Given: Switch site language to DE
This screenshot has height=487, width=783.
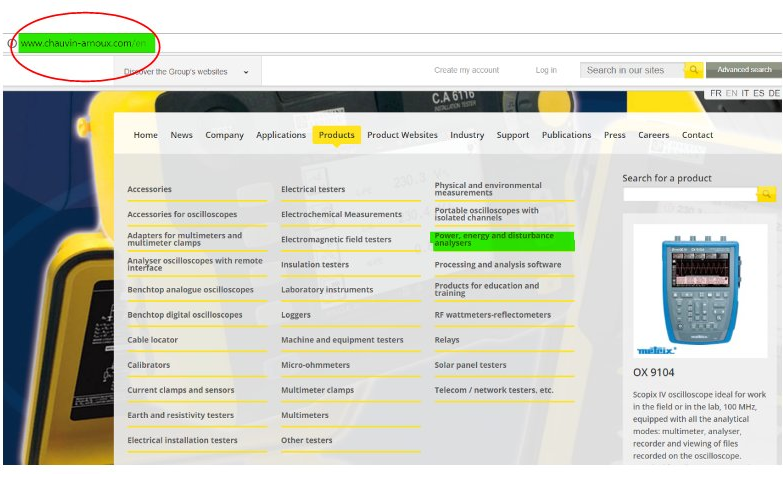Looking at the screenshot, I should [773, 93].
